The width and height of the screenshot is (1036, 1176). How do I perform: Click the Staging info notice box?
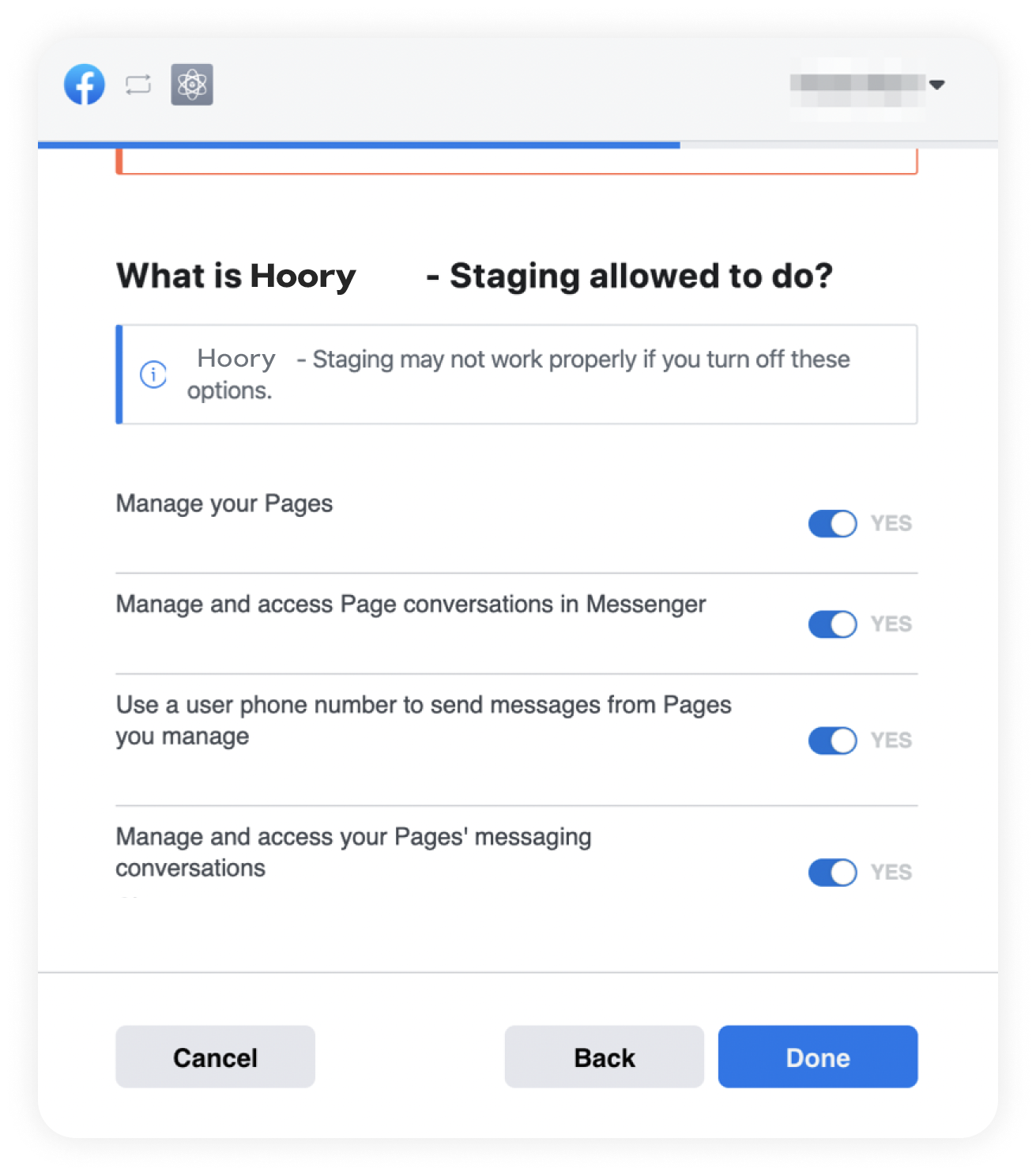pyautogui.click(x=517, y=375)
